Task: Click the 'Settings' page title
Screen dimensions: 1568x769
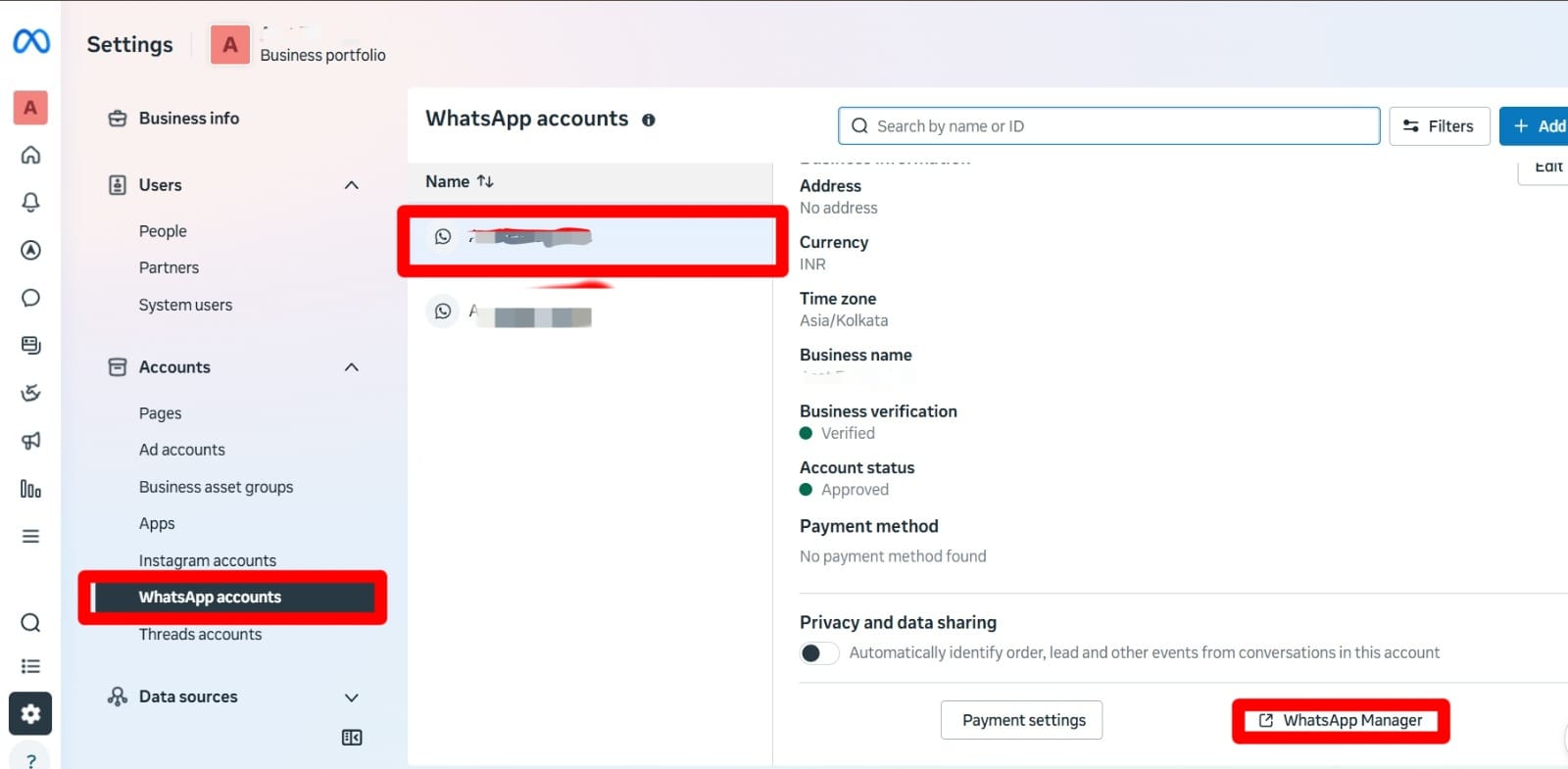Action: (129, 45)
